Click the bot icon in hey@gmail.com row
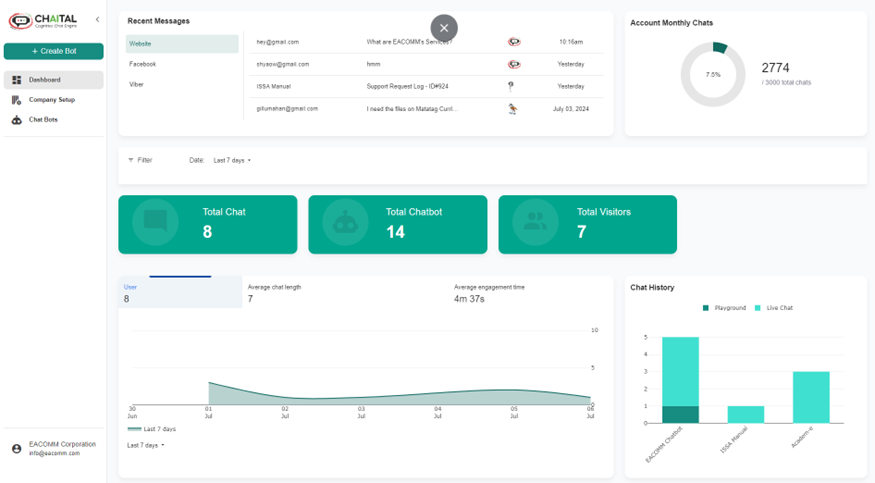 [514, 42]
